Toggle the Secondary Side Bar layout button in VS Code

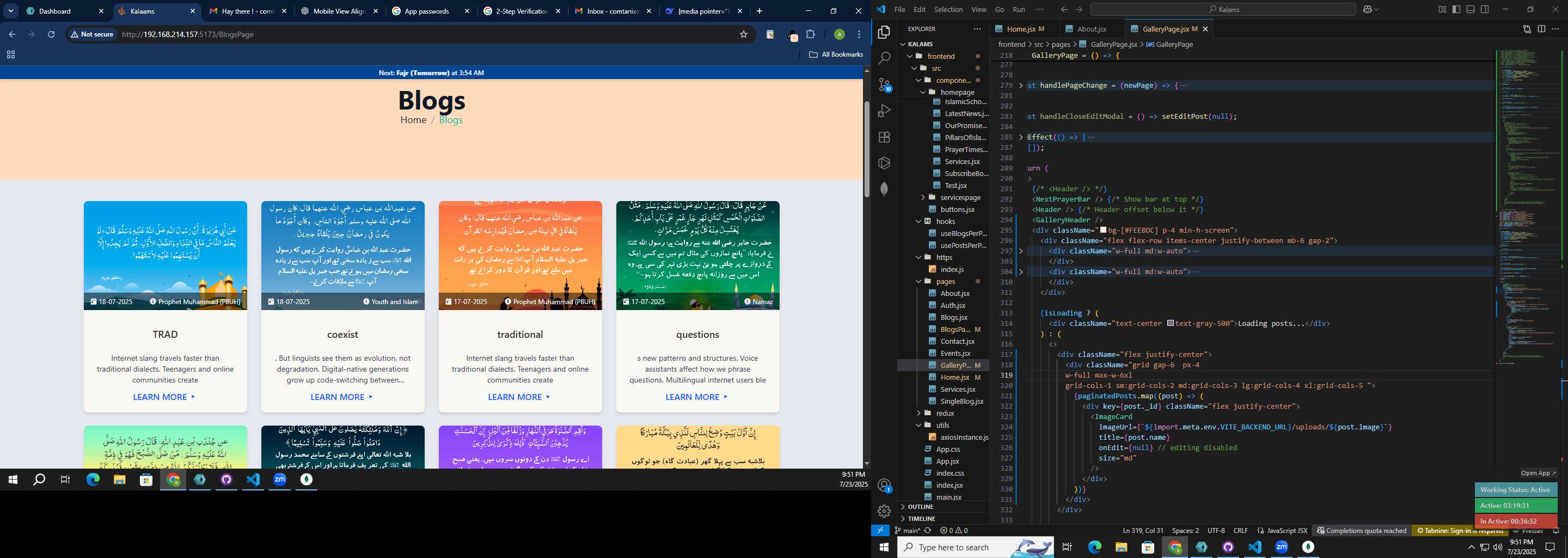tap(1485, 9)
